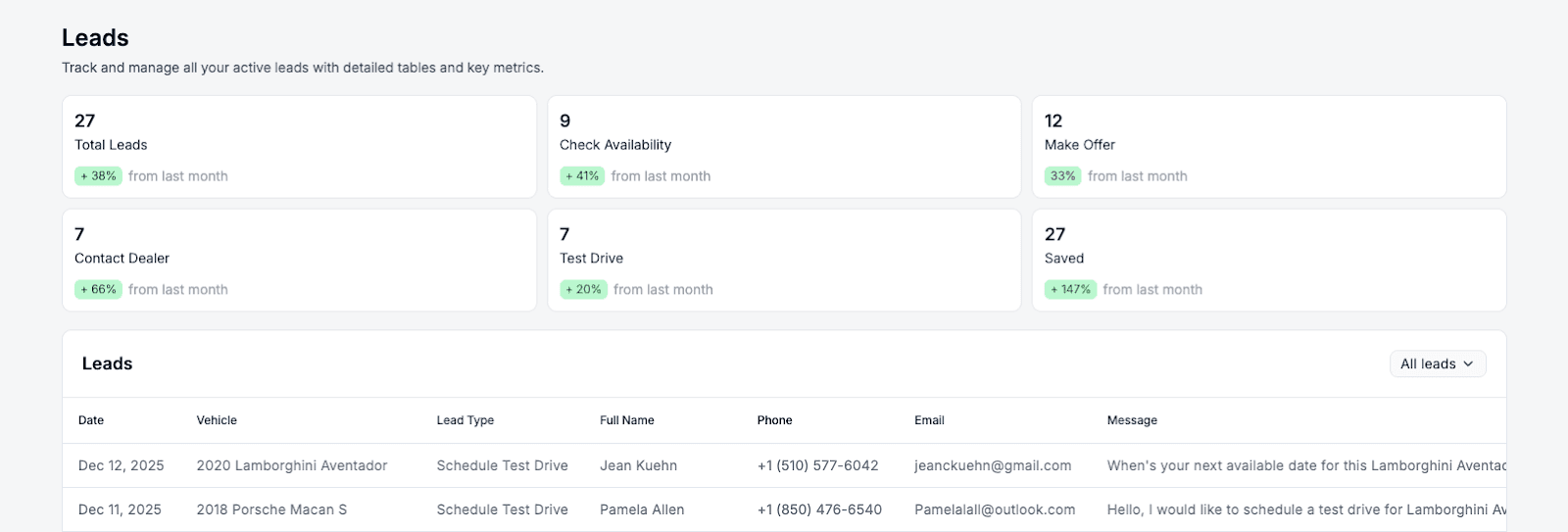Click the jeanckuehn@gmail.com email address
The image size is (1568, 532).
click(993, 466)
